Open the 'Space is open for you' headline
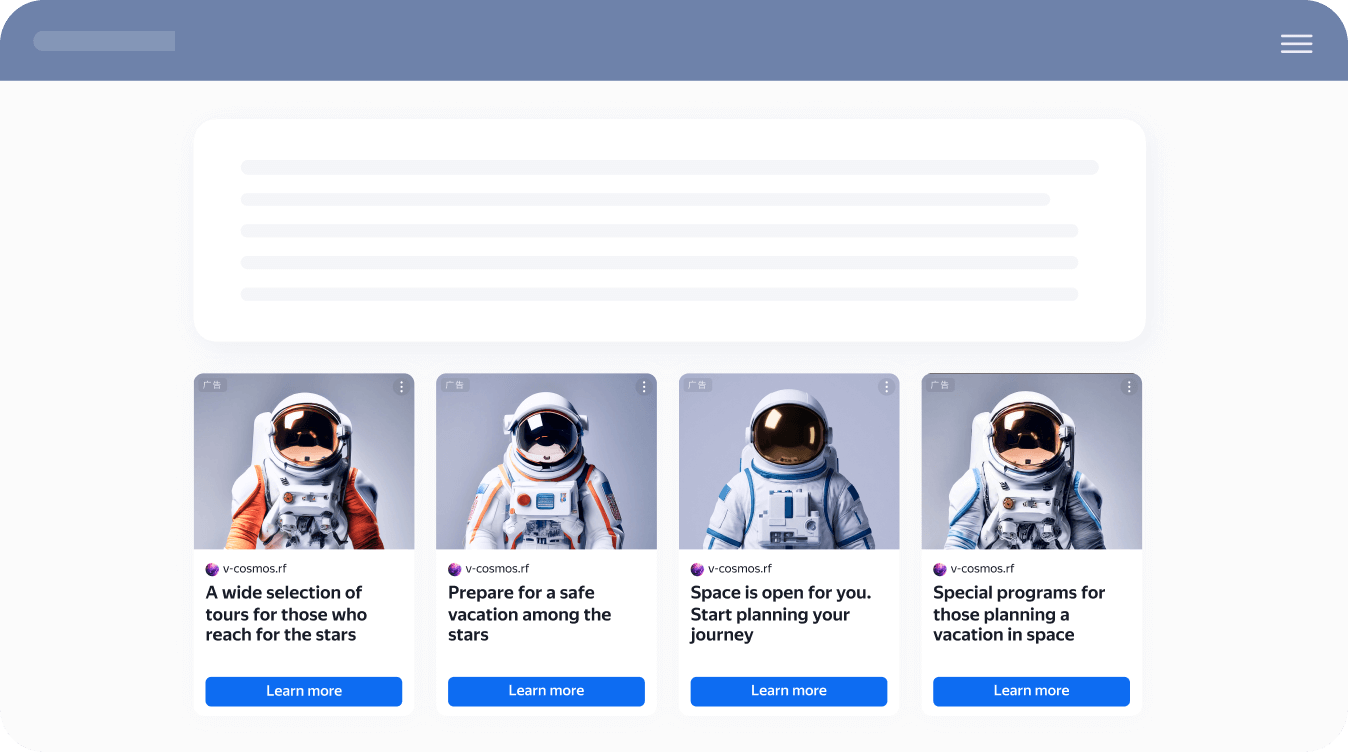Screen dimensions: 1348x752 pos(781,614)
